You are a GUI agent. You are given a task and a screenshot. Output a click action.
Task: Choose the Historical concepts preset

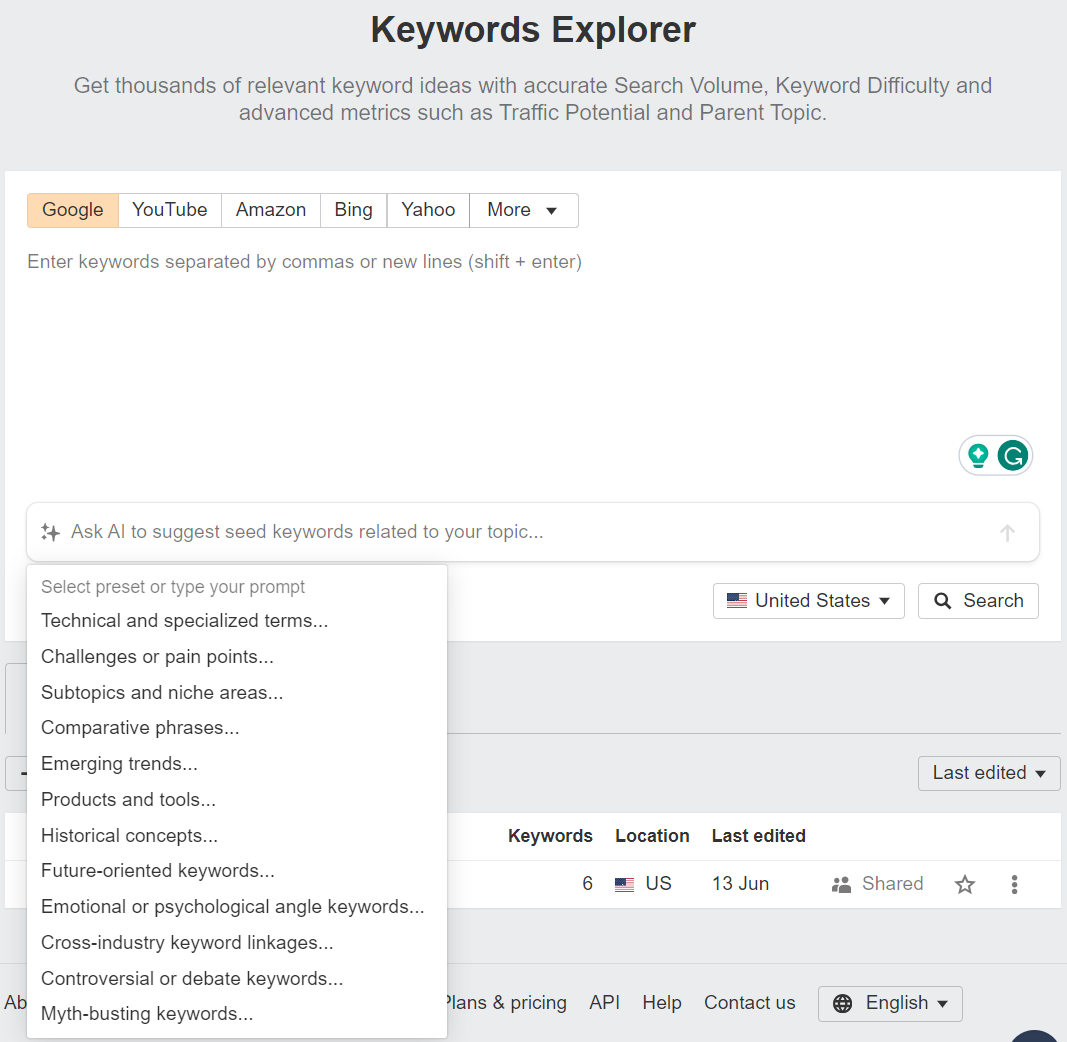pos(237,836)
